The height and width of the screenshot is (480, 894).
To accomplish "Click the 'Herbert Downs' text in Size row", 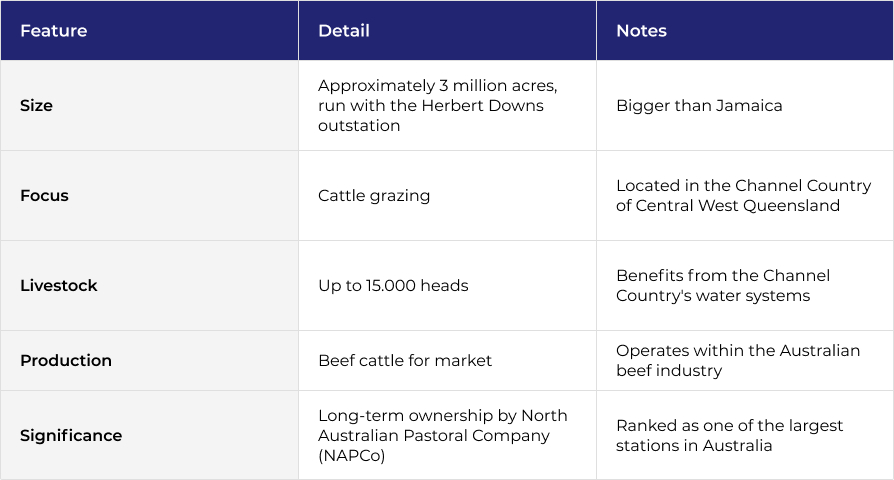I will [x=482, y=105].
